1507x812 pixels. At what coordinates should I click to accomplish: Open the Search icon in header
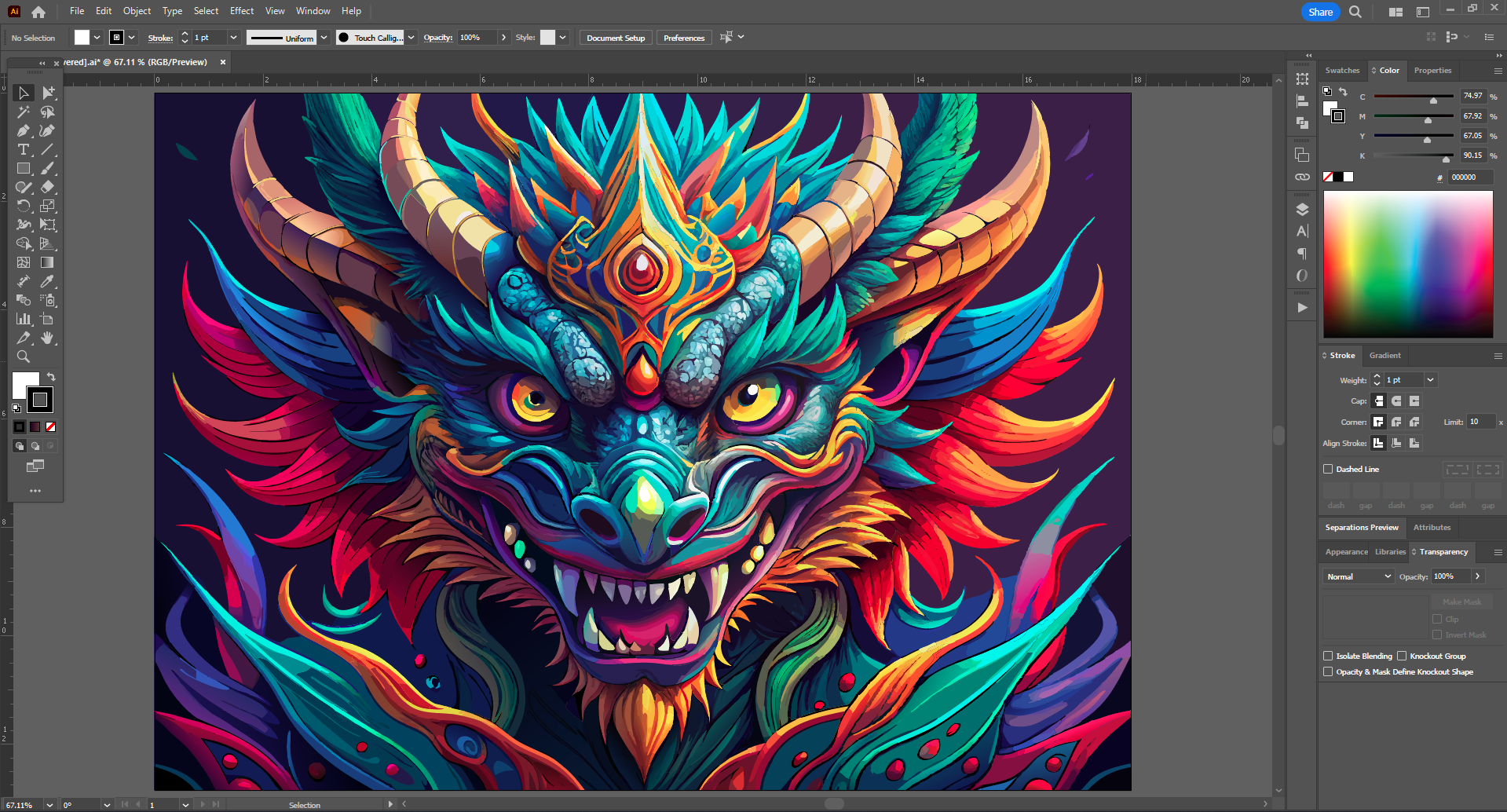pos(1355,12)
